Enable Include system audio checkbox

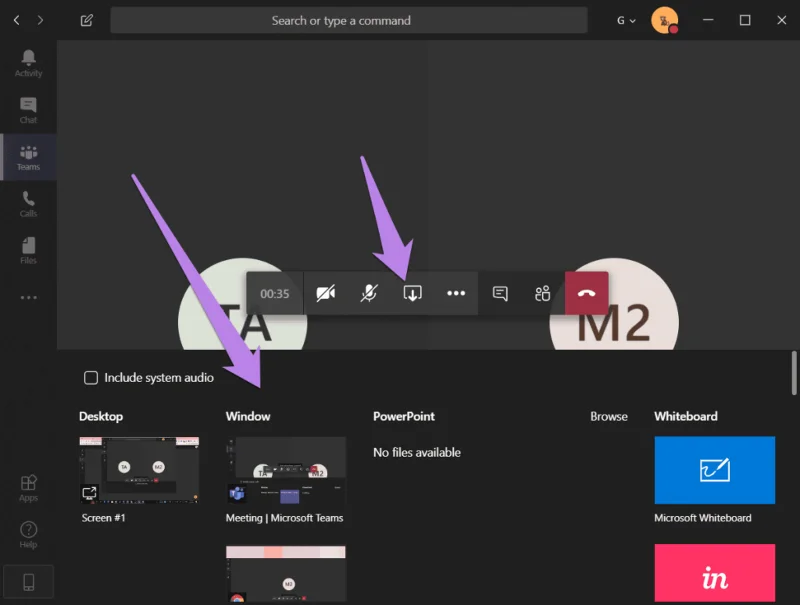(x=91, y=377)
